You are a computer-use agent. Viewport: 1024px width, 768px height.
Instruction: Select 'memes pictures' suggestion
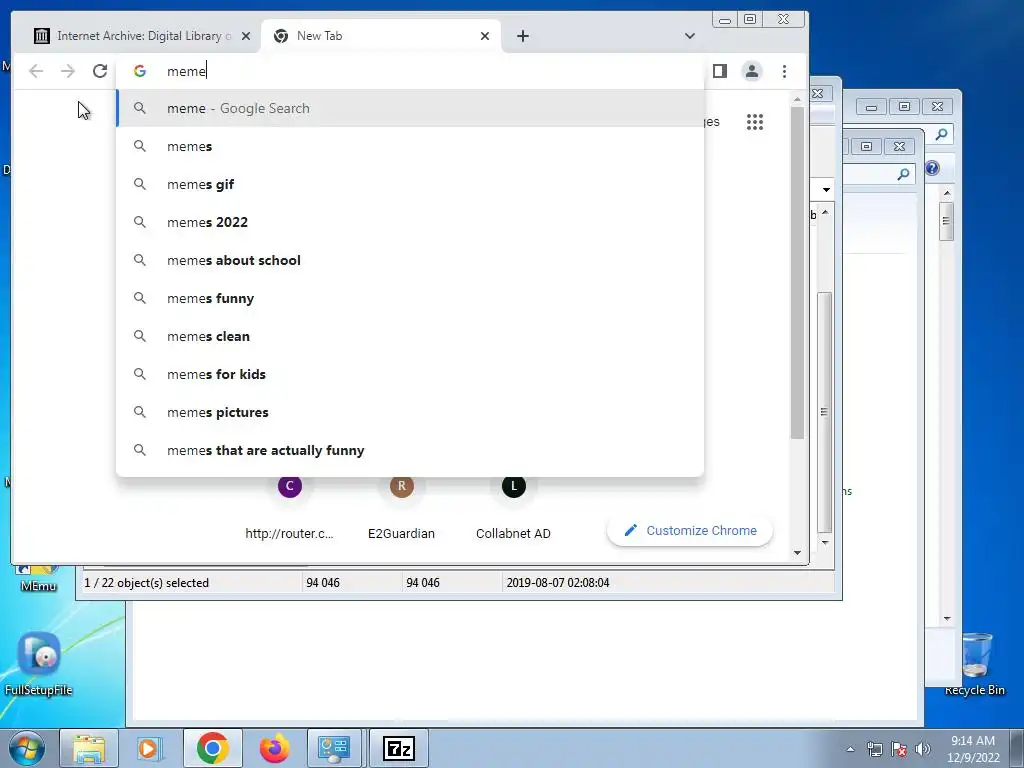tap(410, 411)
